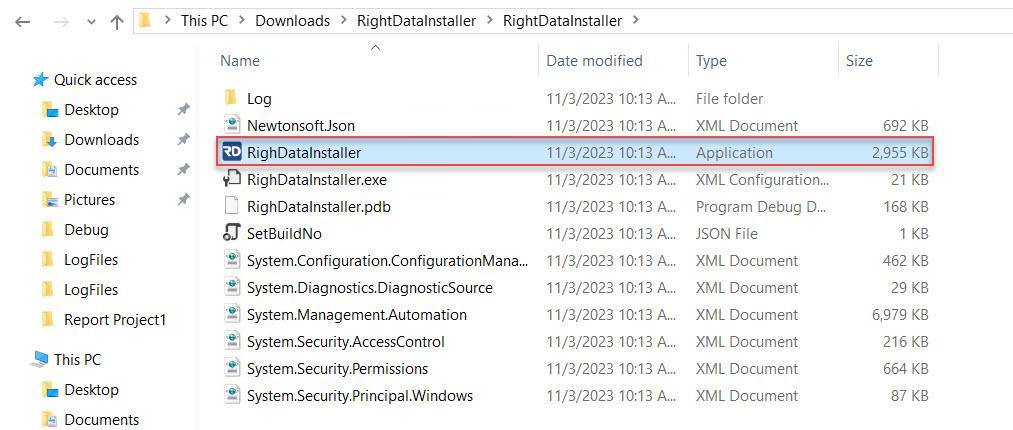Screen dimensions: 1013x430
Task: Expand the chevron after Downloads breadcrumb
Action: point(343,20)
